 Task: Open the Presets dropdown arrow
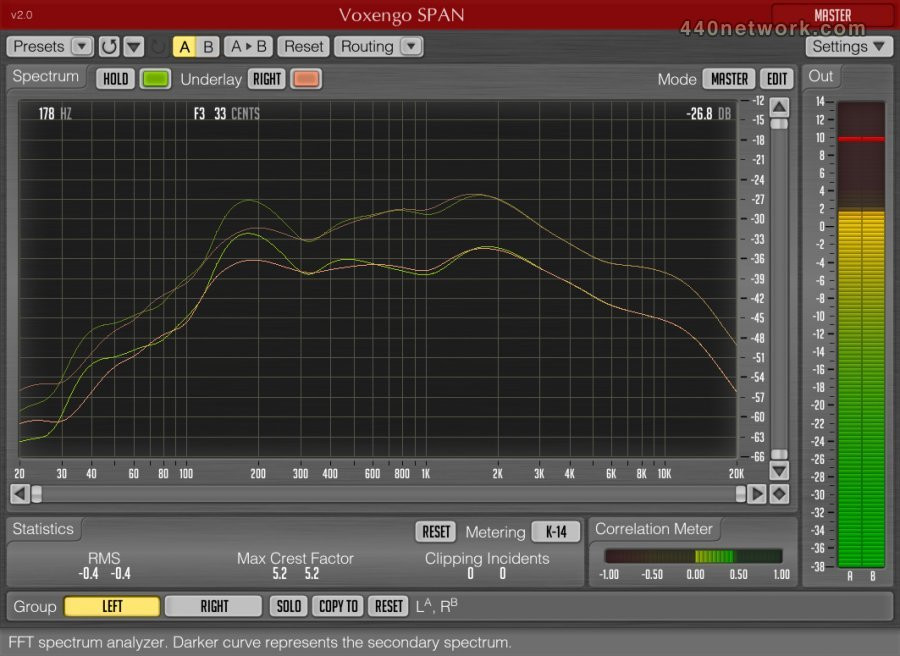[x=82, y=46]
